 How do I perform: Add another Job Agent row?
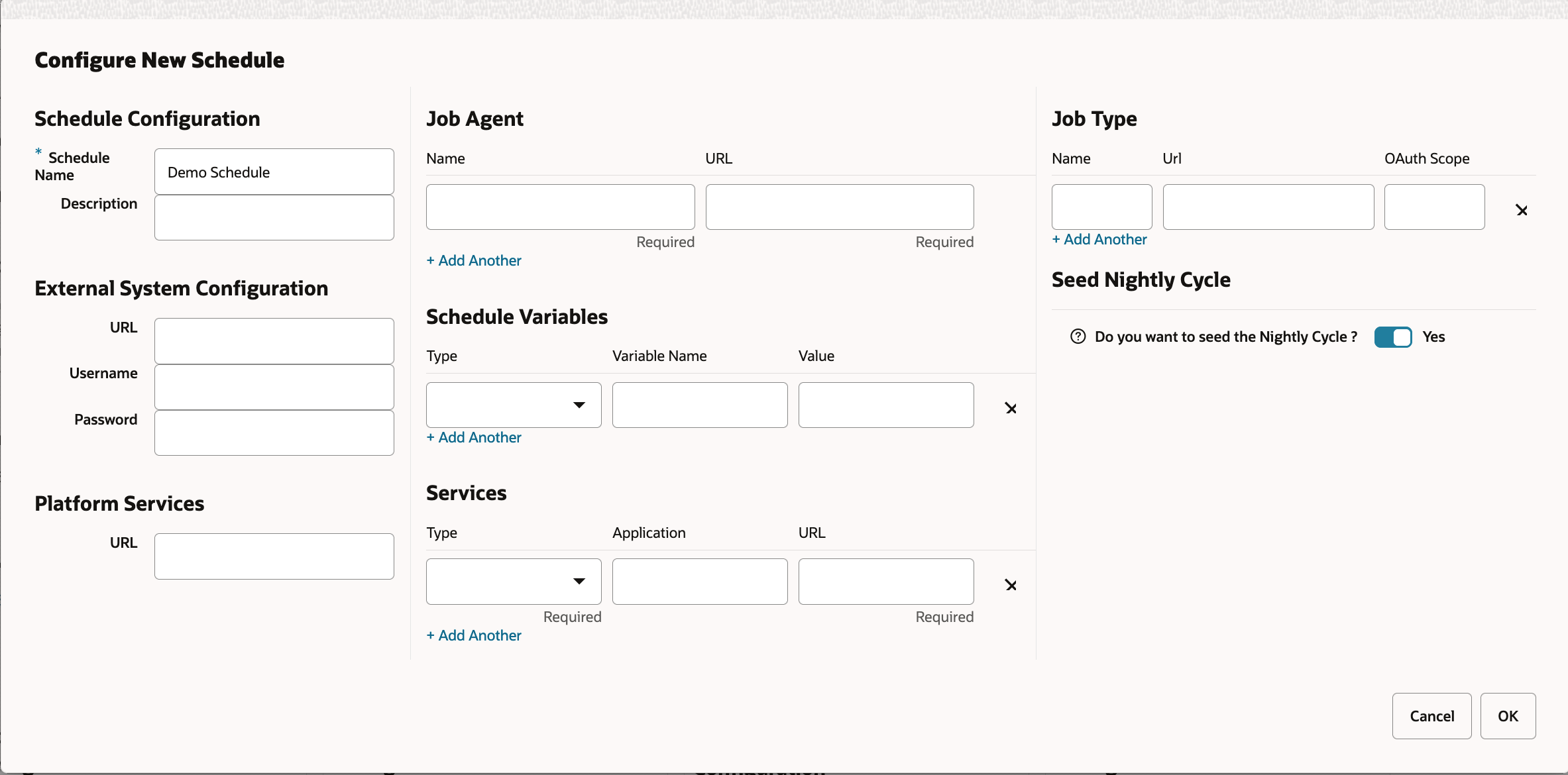(x=474, y=260)
